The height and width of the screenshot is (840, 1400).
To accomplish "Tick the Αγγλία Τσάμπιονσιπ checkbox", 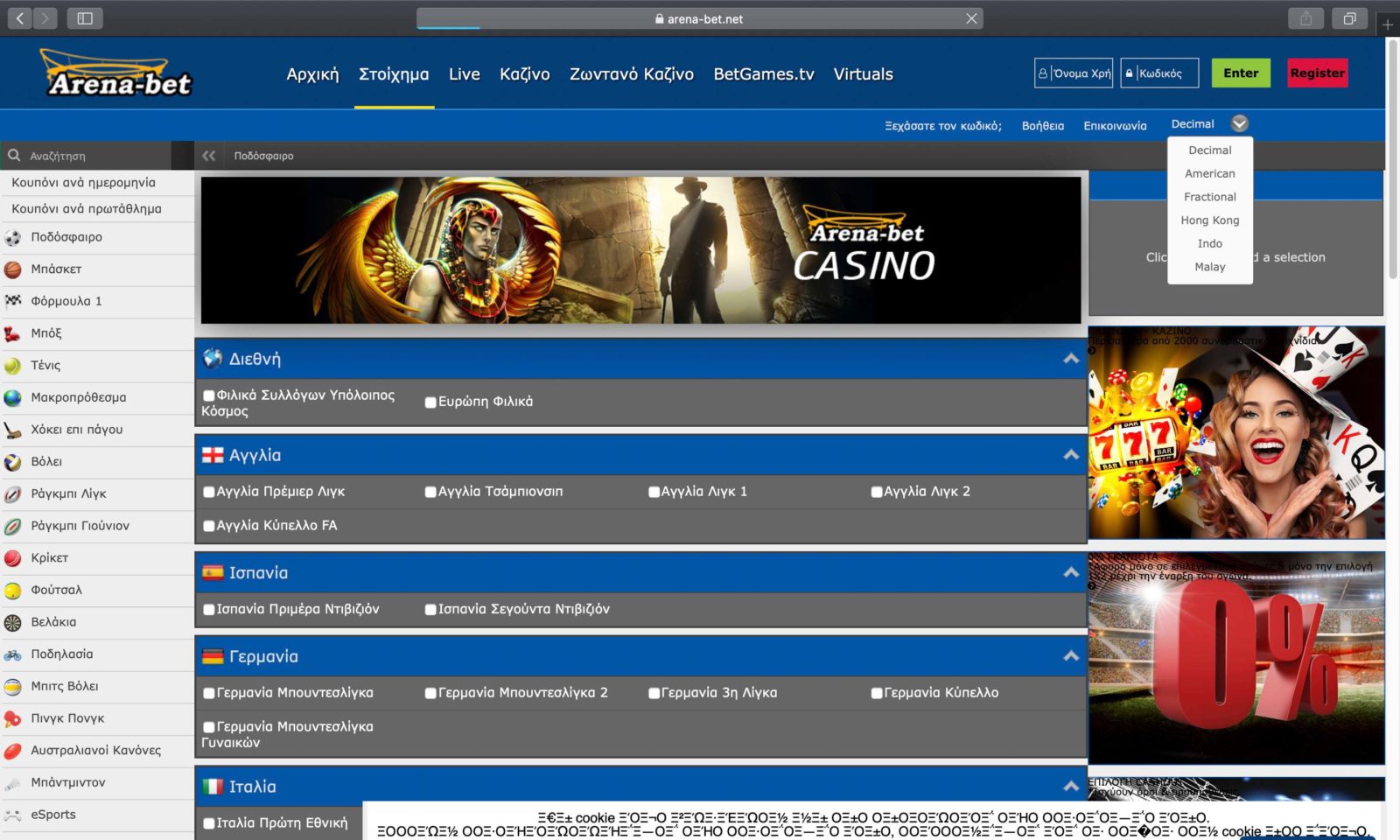I will pyautogui.click(x=430, y=492).
